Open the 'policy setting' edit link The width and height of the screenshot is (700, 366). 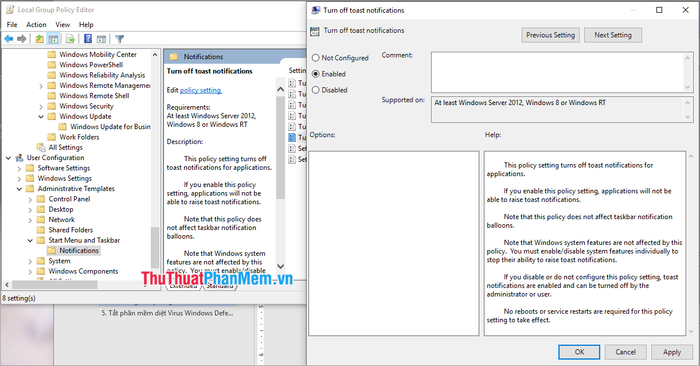click(x=200, y=90)
